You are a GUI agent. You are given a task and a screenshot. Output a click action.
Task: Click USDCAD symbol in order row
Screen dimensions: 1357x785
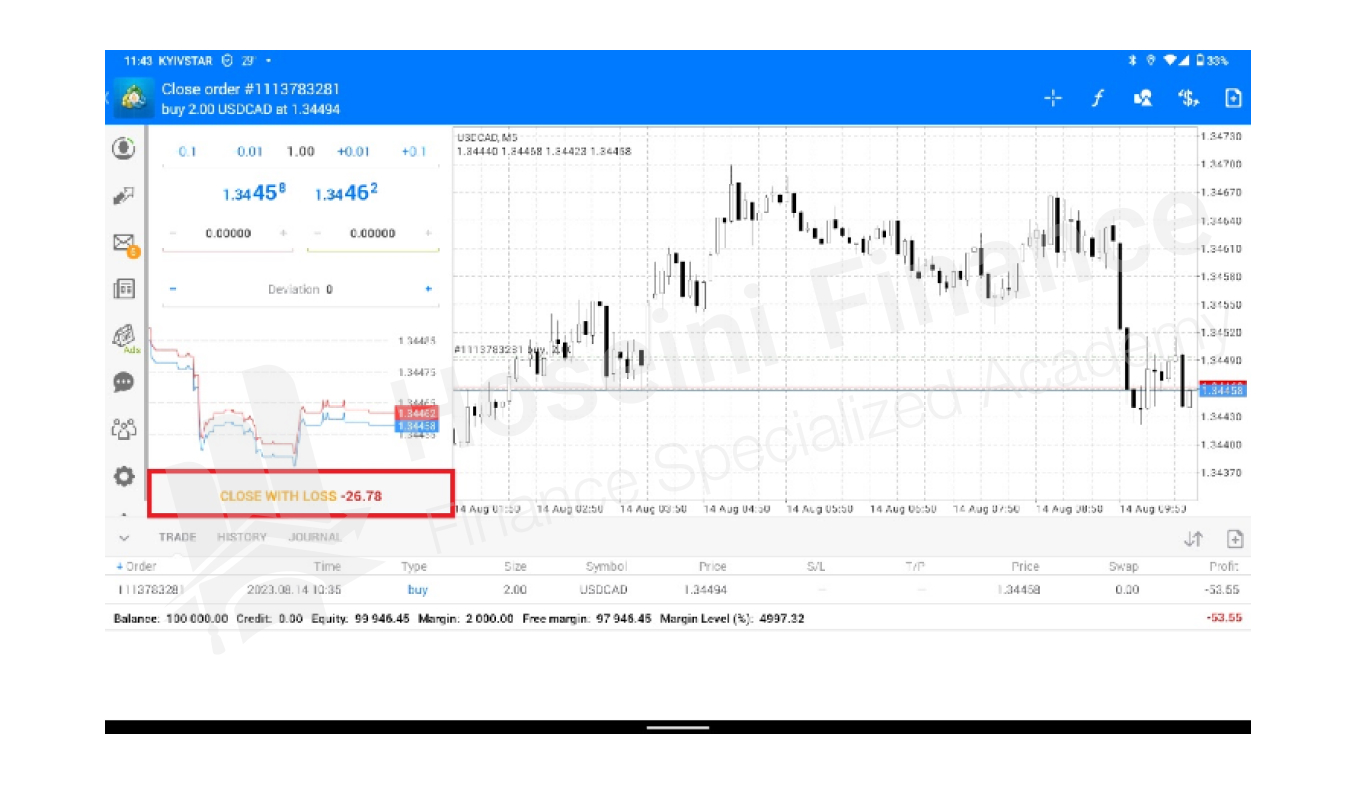point(603,590)
